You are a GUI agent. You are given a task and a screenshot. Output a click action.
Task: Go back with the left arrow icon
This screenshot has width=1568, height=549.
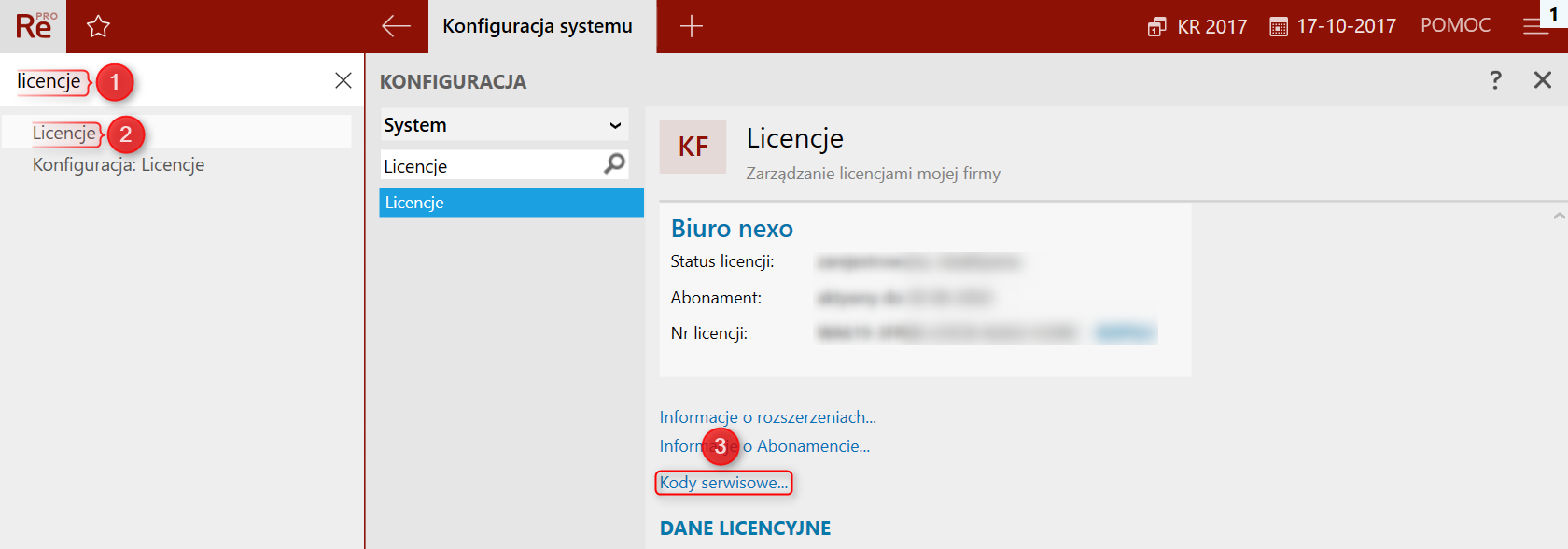point(396,26)
